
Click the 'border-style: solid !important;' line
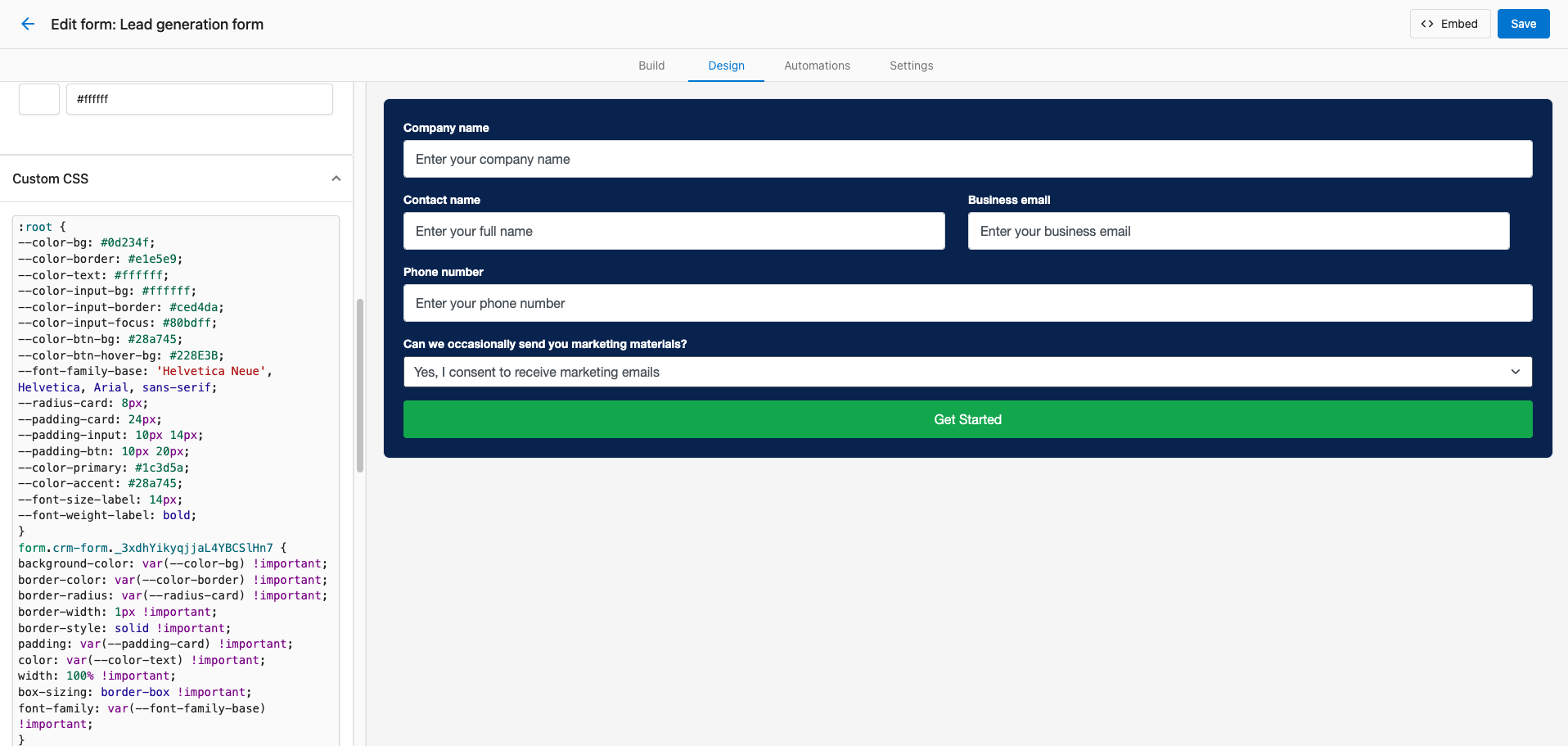click(x=124, y=628)
